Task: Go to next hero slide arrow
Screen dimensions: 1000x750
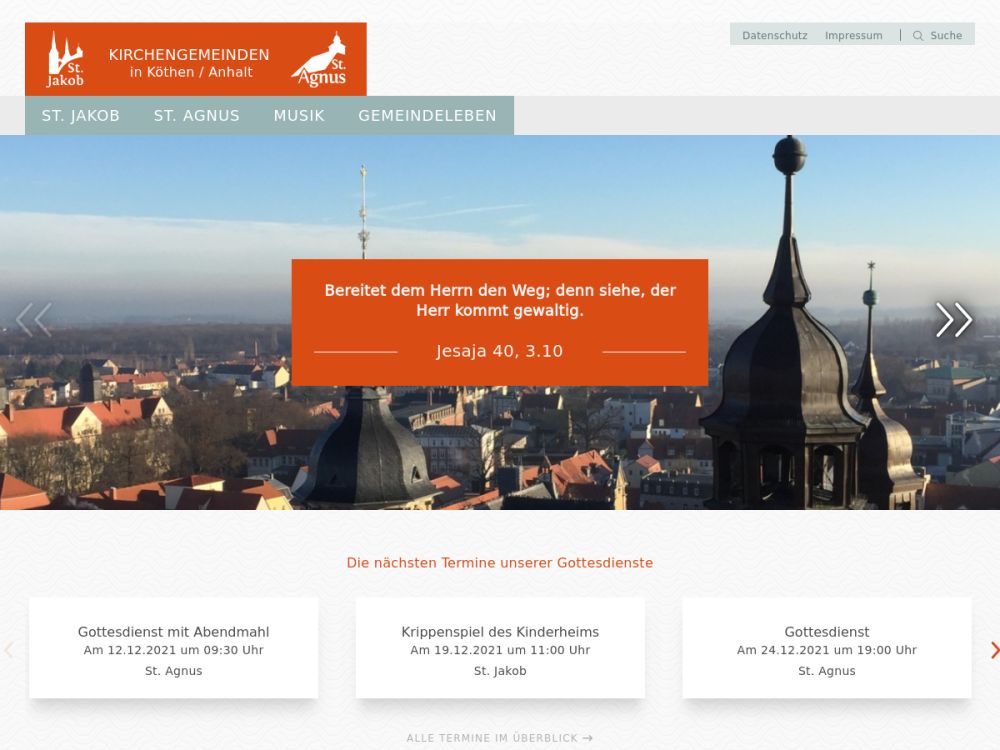Action: (x=953, y=320)
